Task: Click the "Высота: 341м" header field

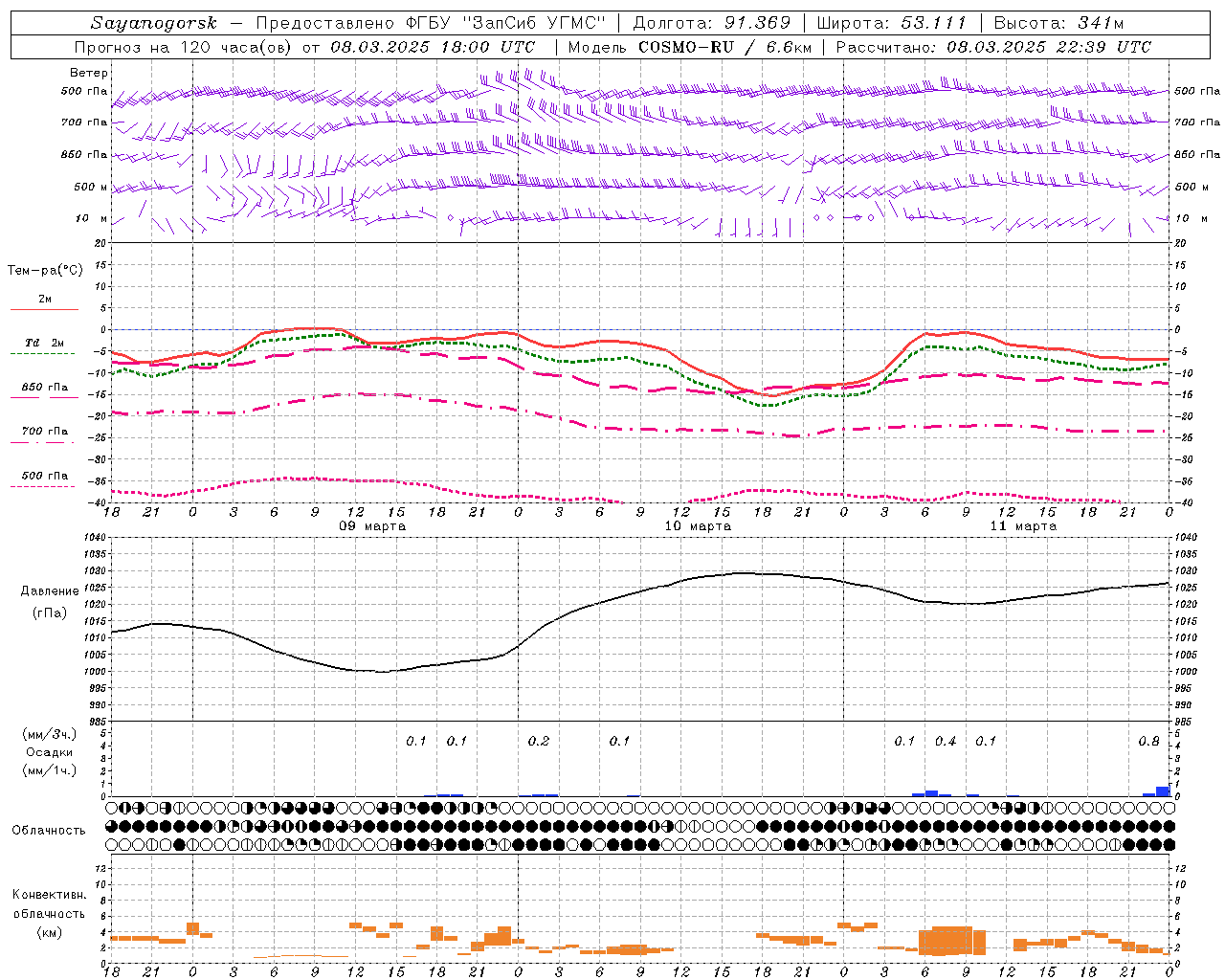Action: (1058, 23)
